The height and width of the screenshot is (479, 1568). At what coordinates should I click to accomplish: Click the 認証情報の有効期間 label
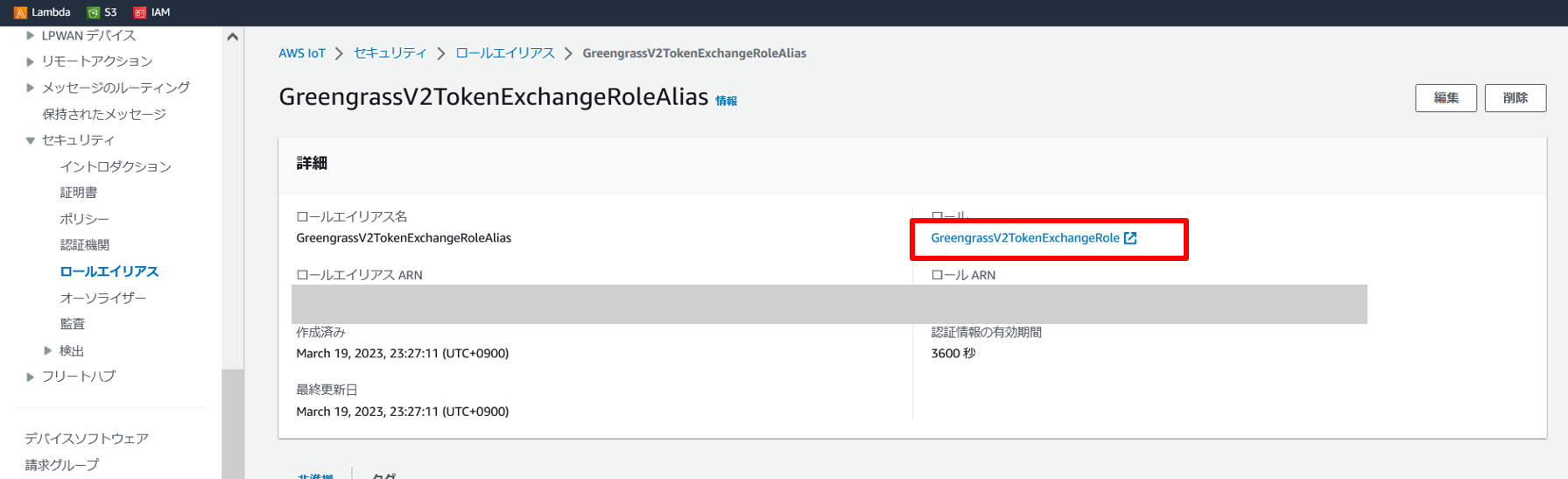click(x=987, y=333)
